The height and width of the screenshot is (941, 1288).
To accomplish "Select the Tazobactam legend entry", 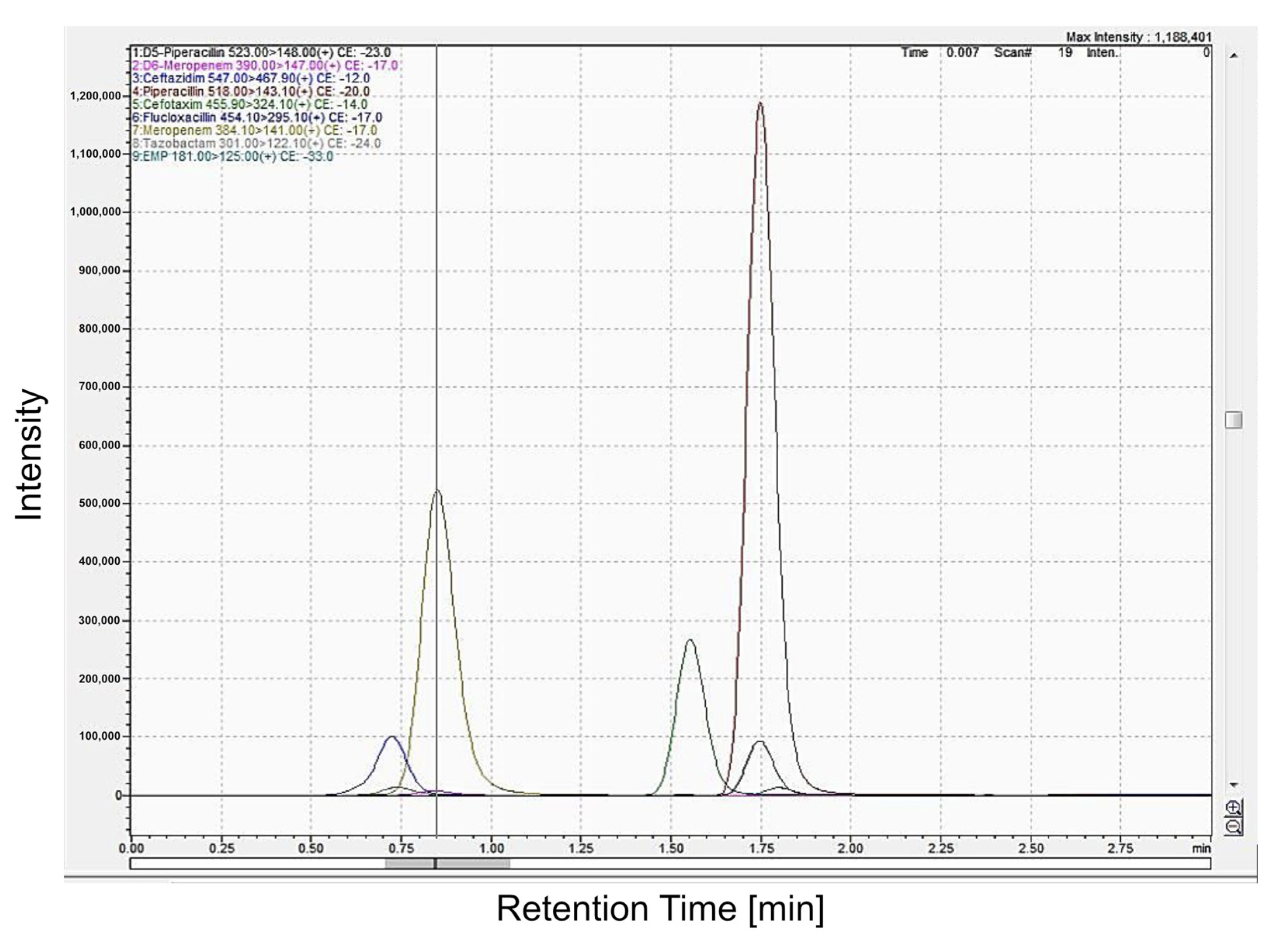I will (x=256, y=144).
